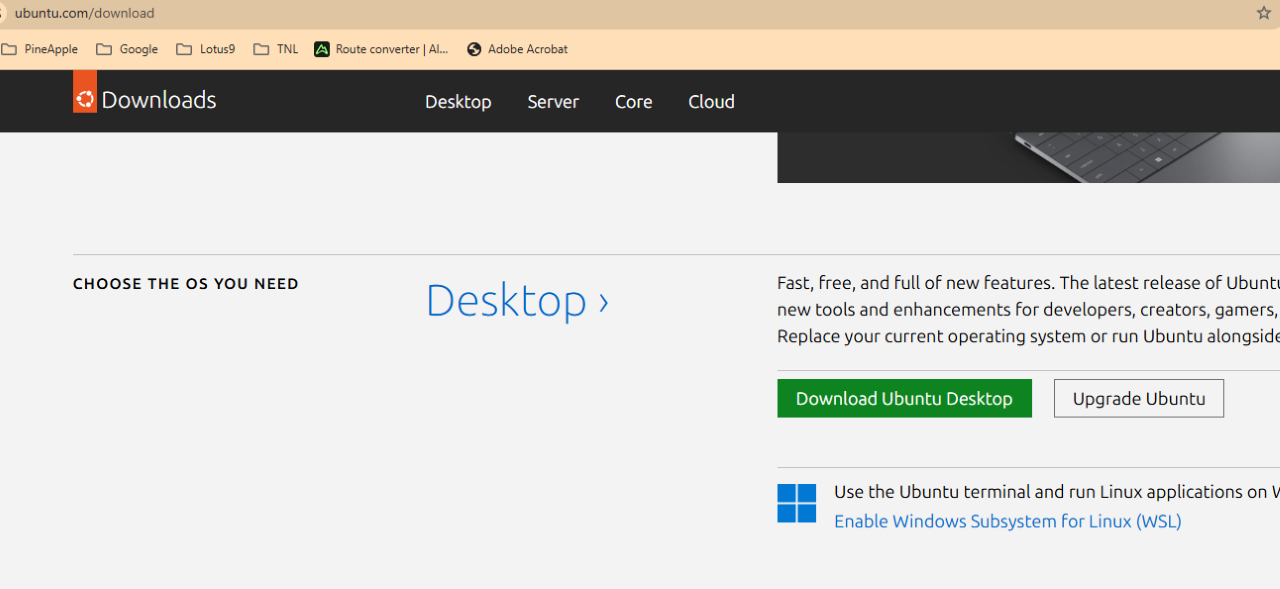Open the Lotus9 bookmarks folder
Image resolution: width=1280 pixels, height=589 pixels.
pyautogui.click(x=206, y=49)
